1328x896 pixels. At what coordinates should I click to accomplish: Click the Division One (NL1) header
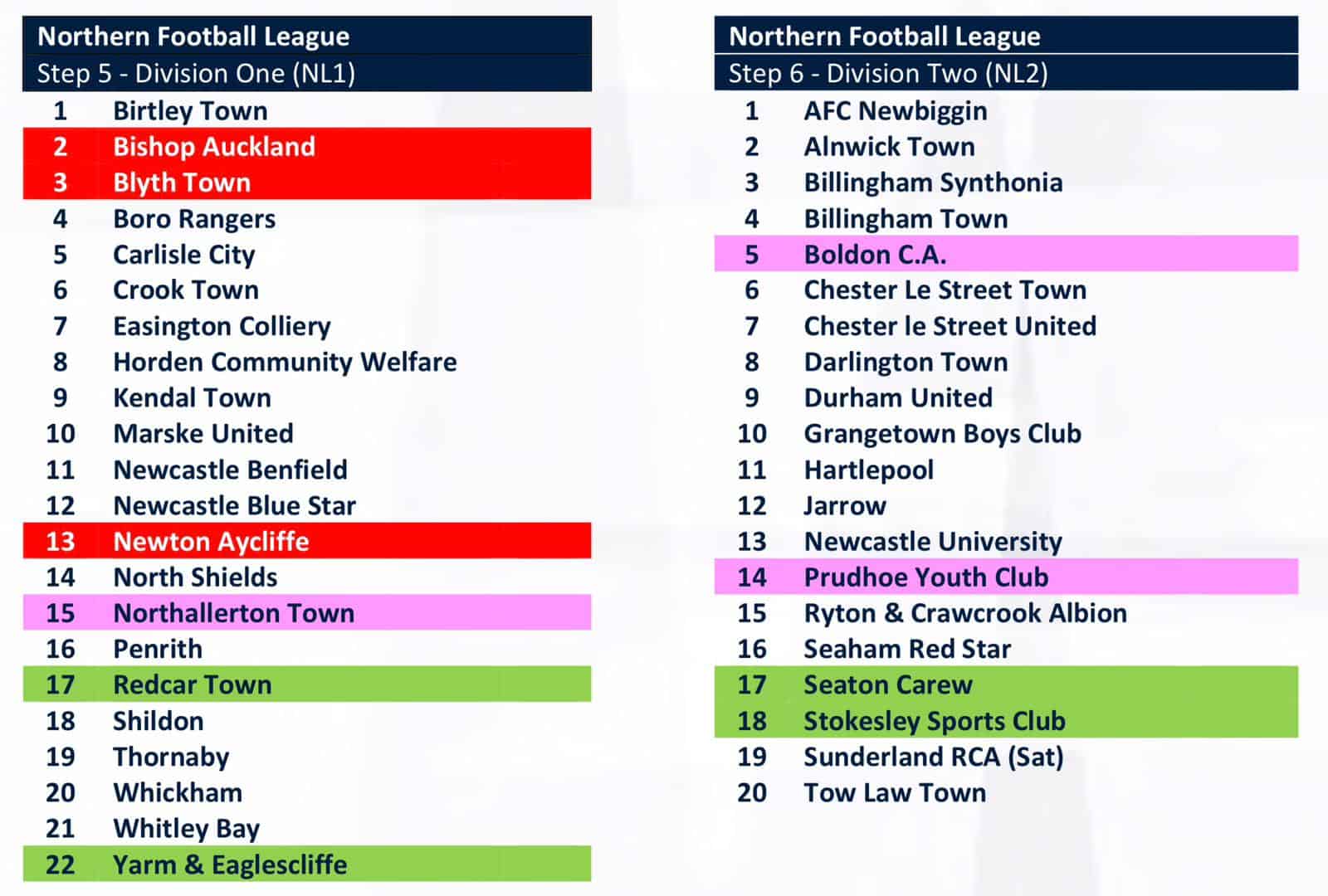click(x=307, y=73)
